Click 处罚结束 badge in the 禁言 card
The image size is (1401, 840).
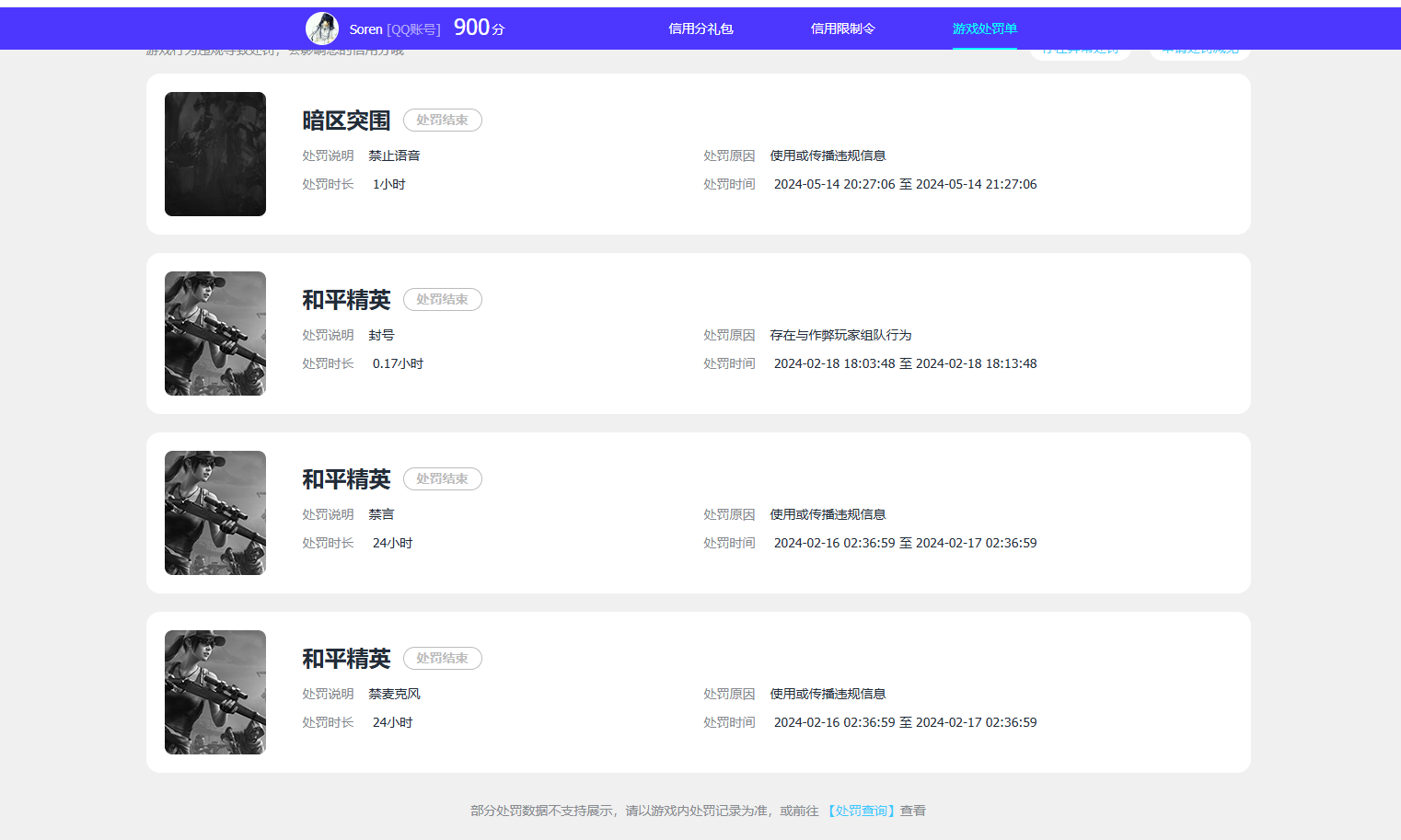pyautogui.click(x=443, y=478)
